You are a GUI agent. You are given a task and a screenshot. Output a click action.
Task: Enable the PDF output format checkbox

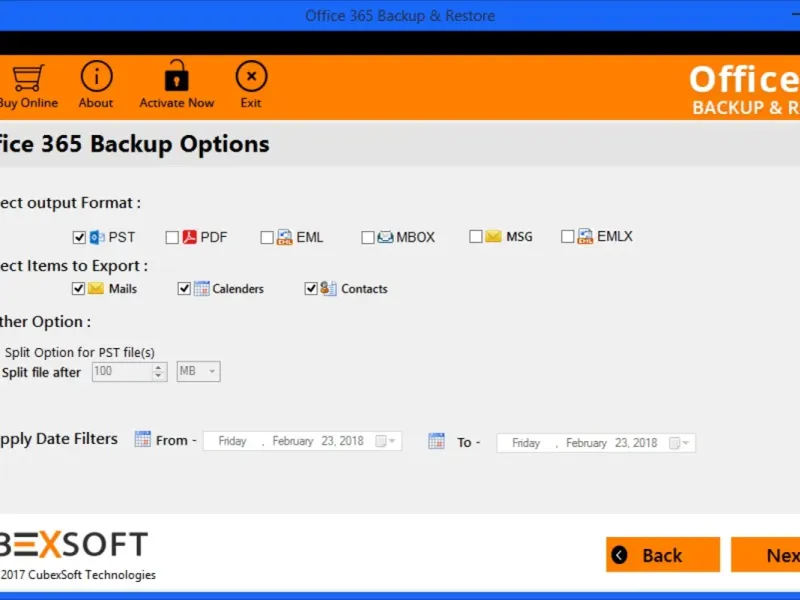[172, 238]
